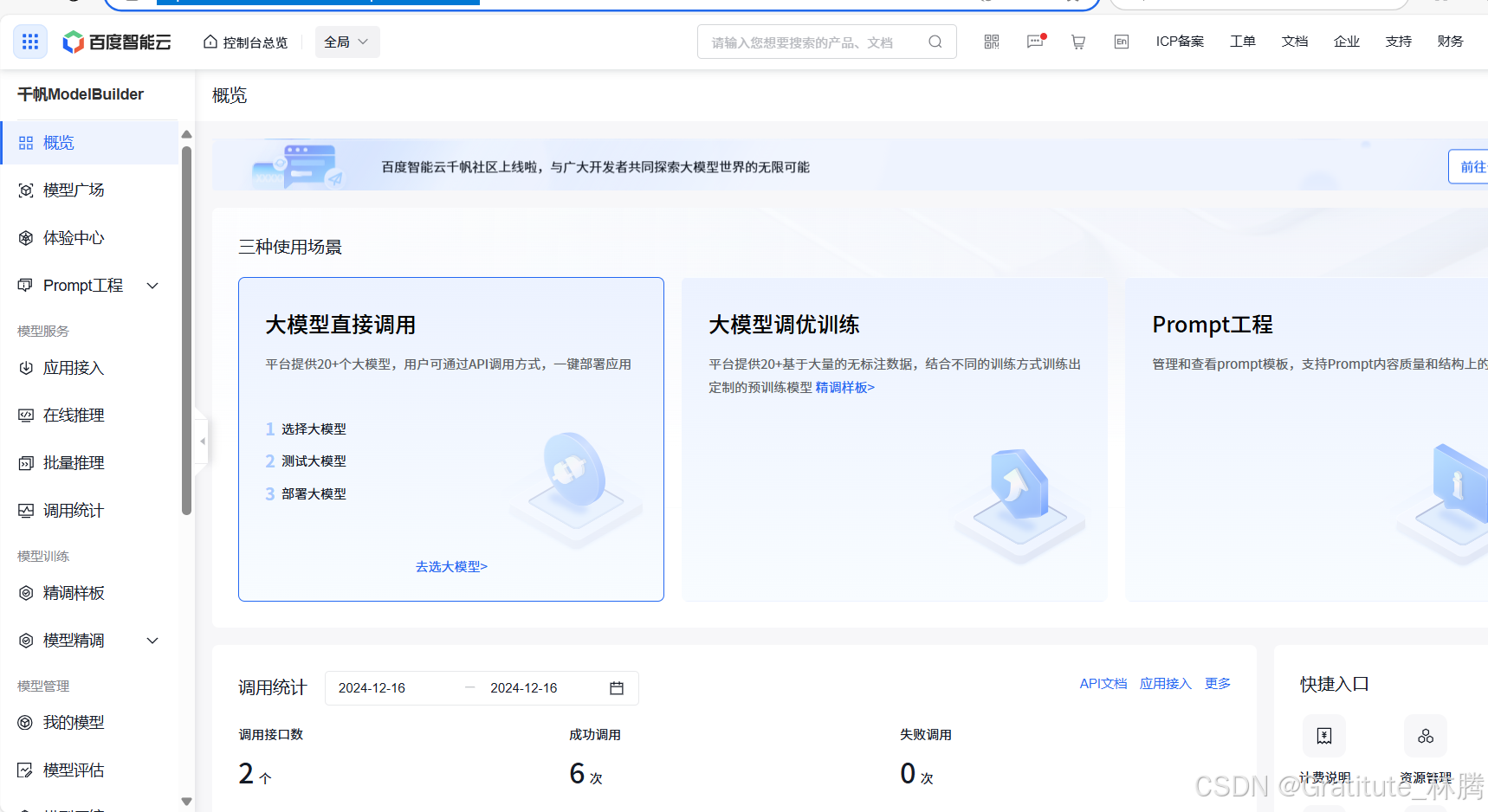This screenshot has width=1488, height=812.
Task: Open 企业 menu item
Action: click(1347, 42)
